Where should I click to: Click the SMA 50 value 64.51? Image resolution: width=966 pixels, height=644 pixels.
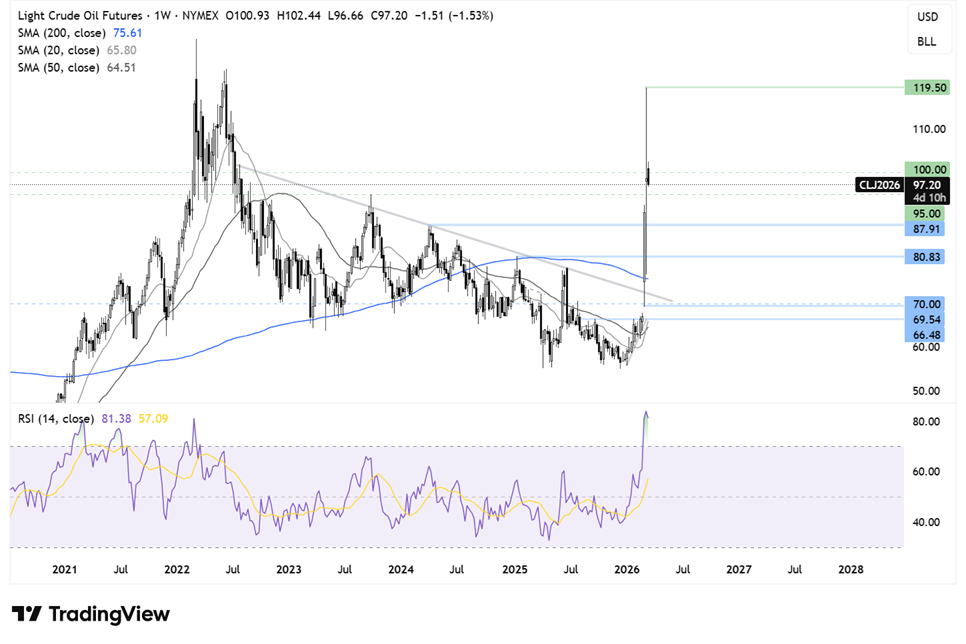pyautogui.click(x=121, y=67)
